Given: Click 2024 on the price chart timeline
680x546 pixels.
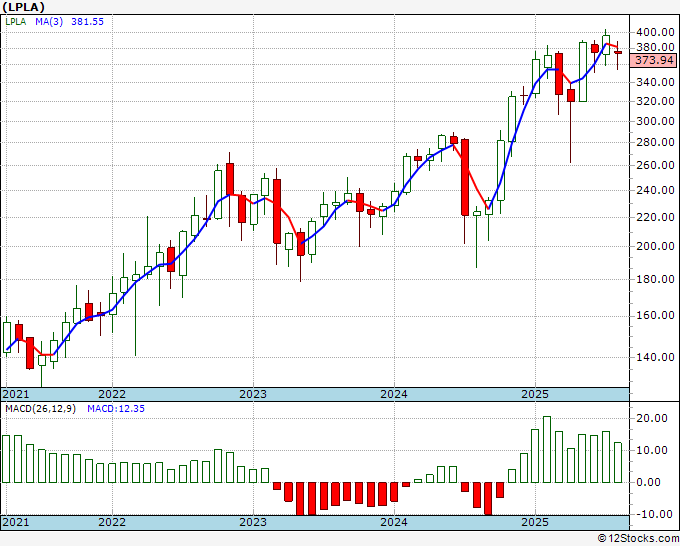Looking at the screenshot, I should pos(394,394).
